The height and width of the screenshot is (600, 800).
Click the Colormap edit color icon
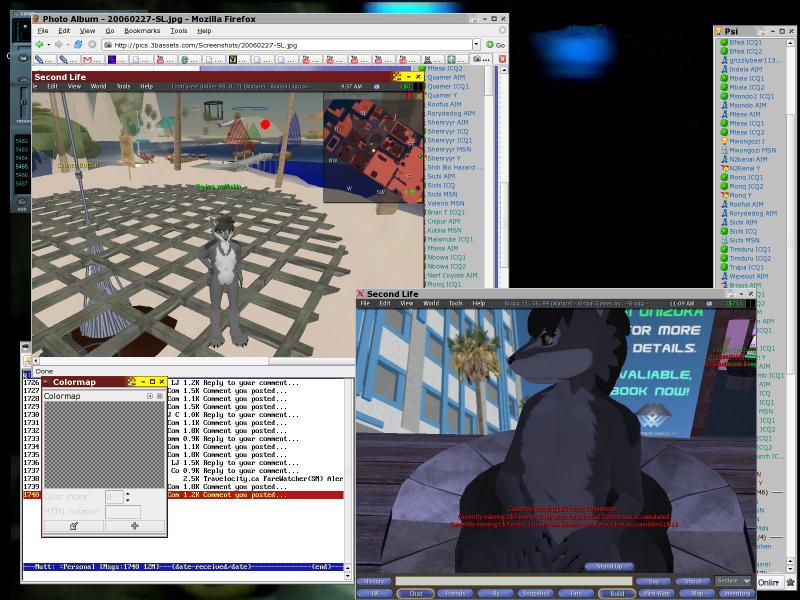(73, 526)
